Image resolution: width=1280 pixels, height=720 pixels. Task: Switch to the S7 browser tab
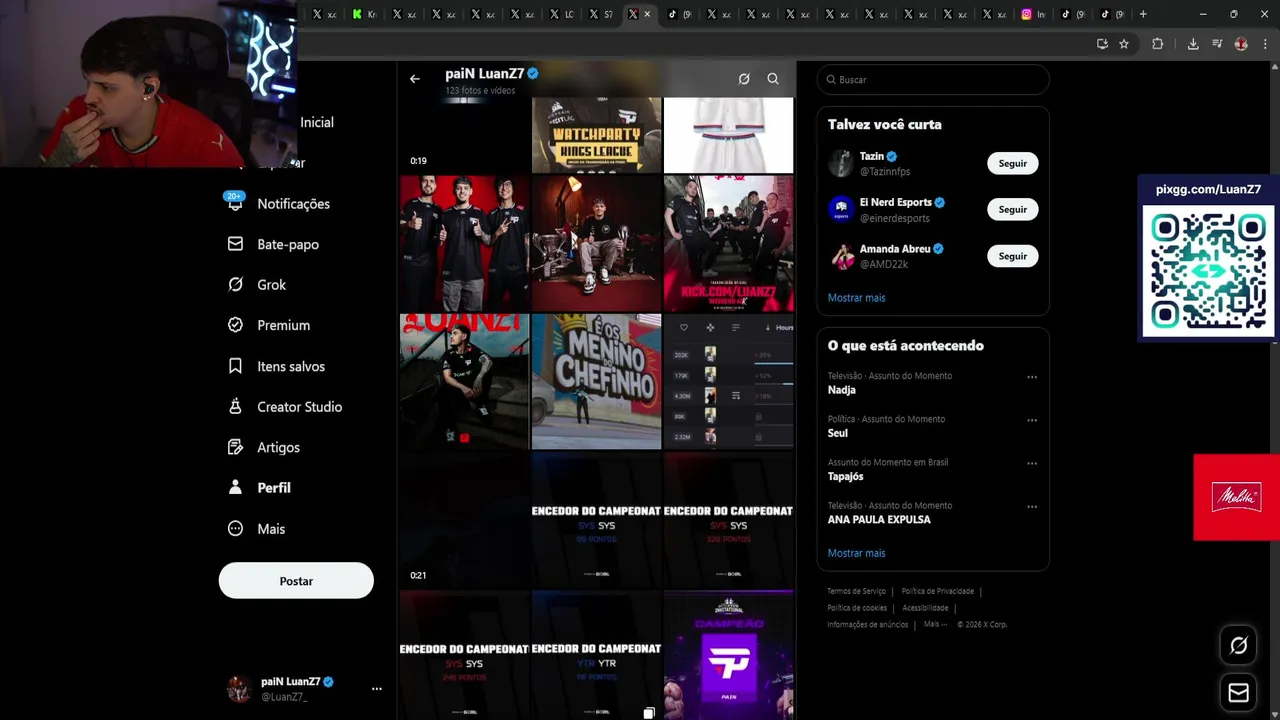tap(600, 14)
